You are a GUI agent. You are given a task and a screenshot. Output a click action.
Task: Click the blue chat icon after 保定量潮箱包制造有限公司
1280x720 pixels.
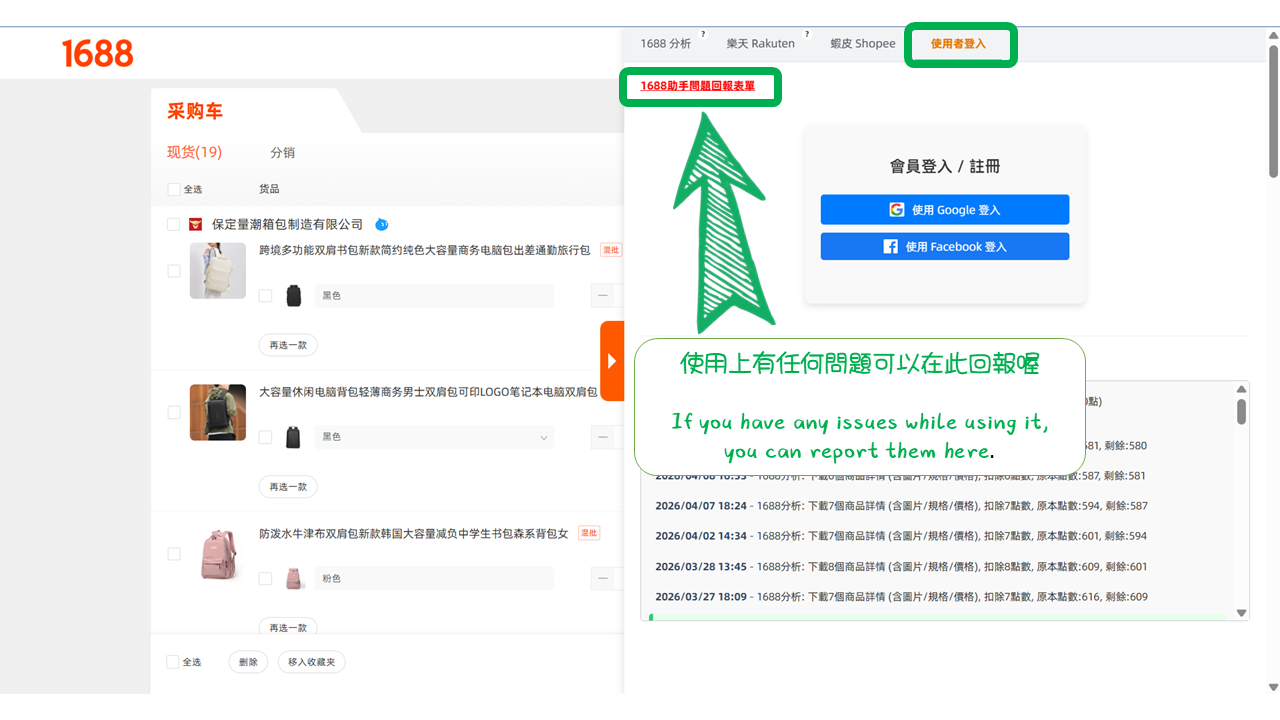coord(382,224)
